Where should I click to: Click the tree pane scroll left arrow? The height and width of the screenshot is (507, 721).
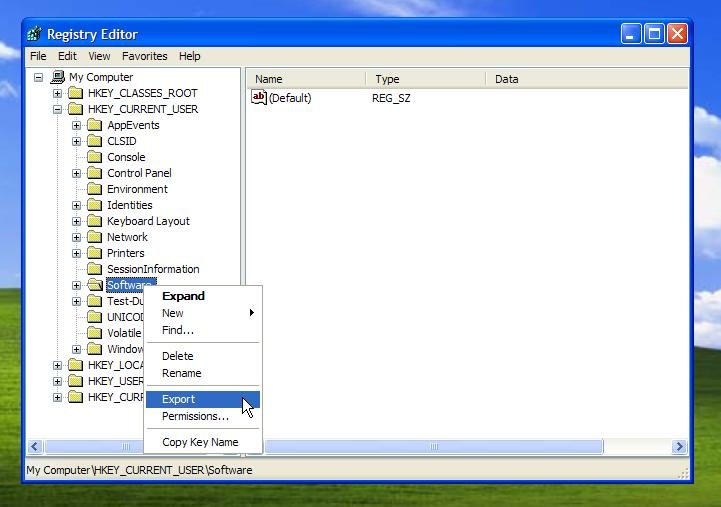tap(35, 446)
